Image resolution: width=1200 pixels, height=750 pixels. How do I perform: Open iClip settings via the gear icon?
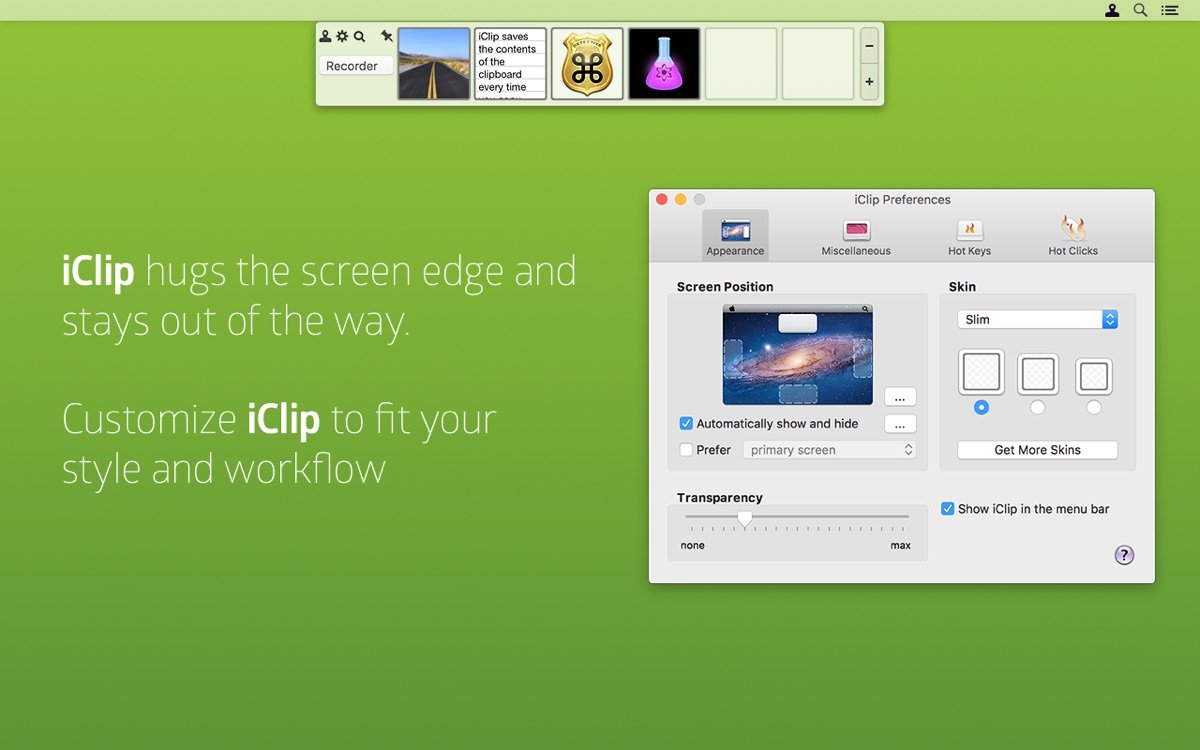click(340, 36)
